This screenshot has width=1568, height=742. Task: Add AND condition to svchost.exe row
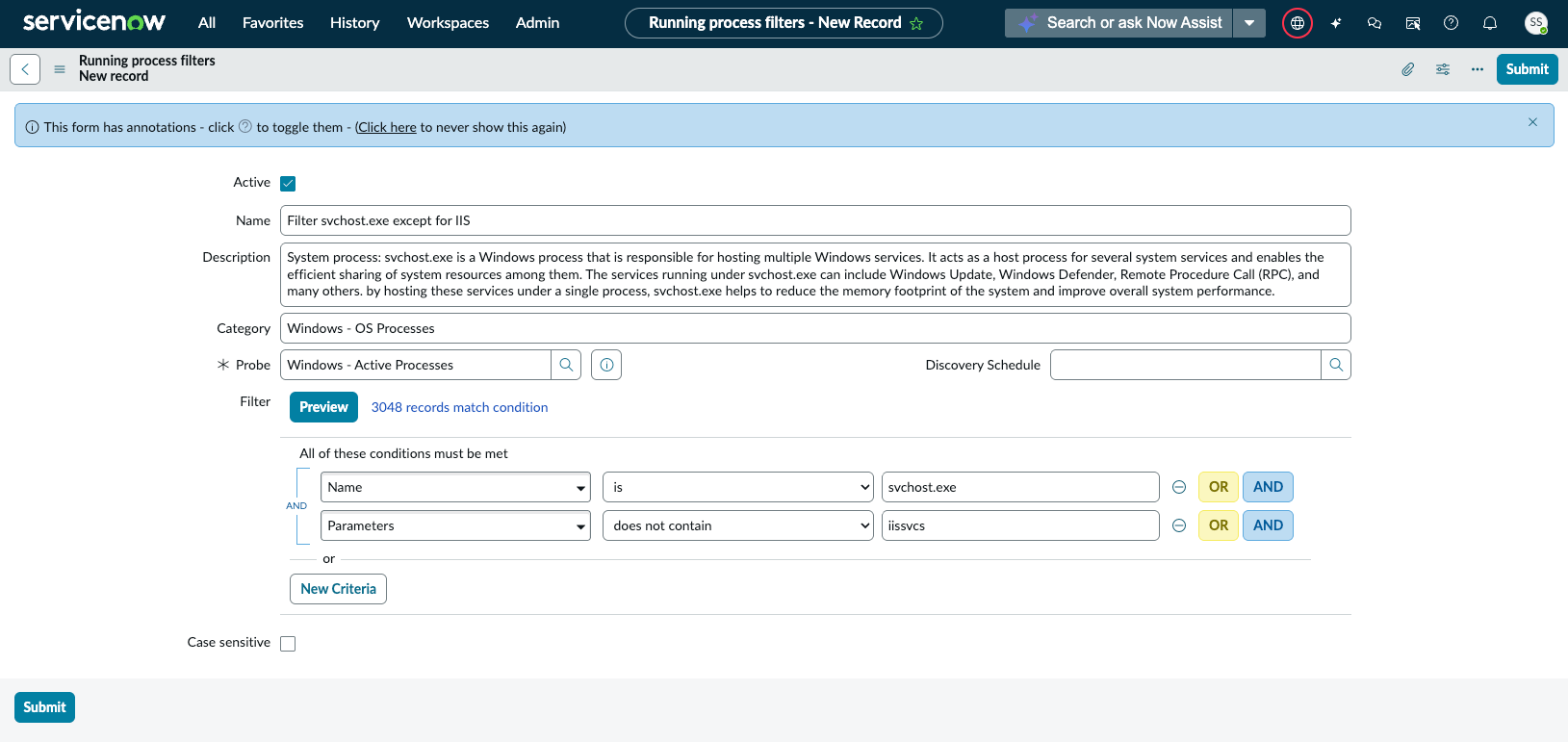tap(1268, 487)
